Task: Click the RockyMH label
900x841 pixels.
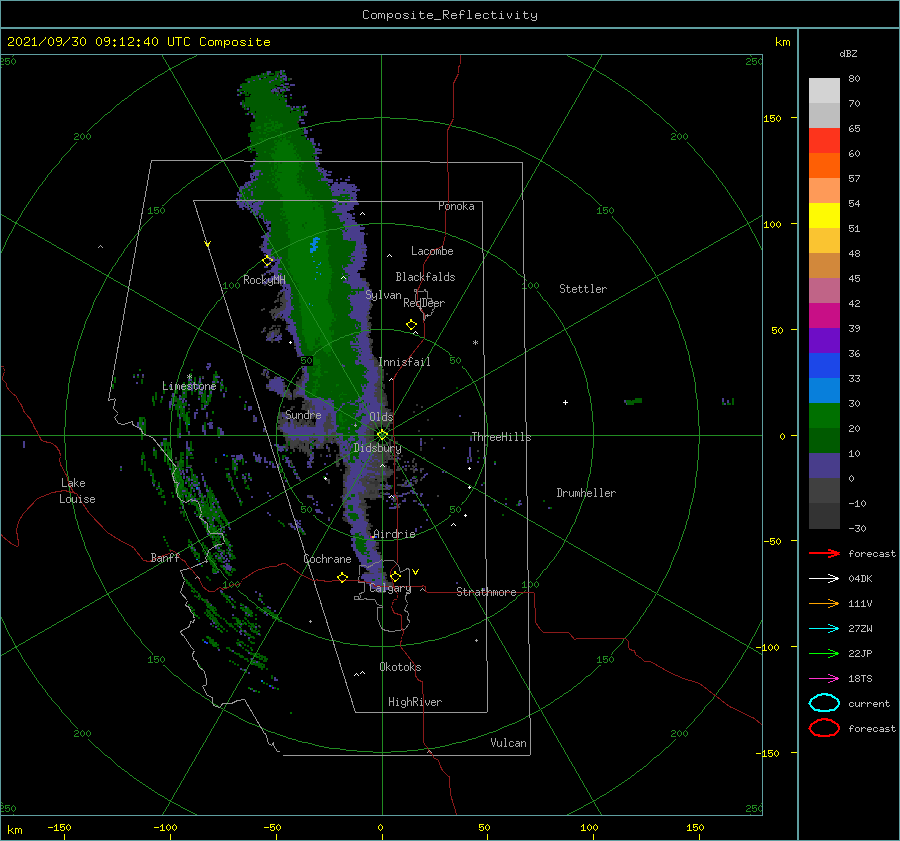Action: tap(264, 280)
